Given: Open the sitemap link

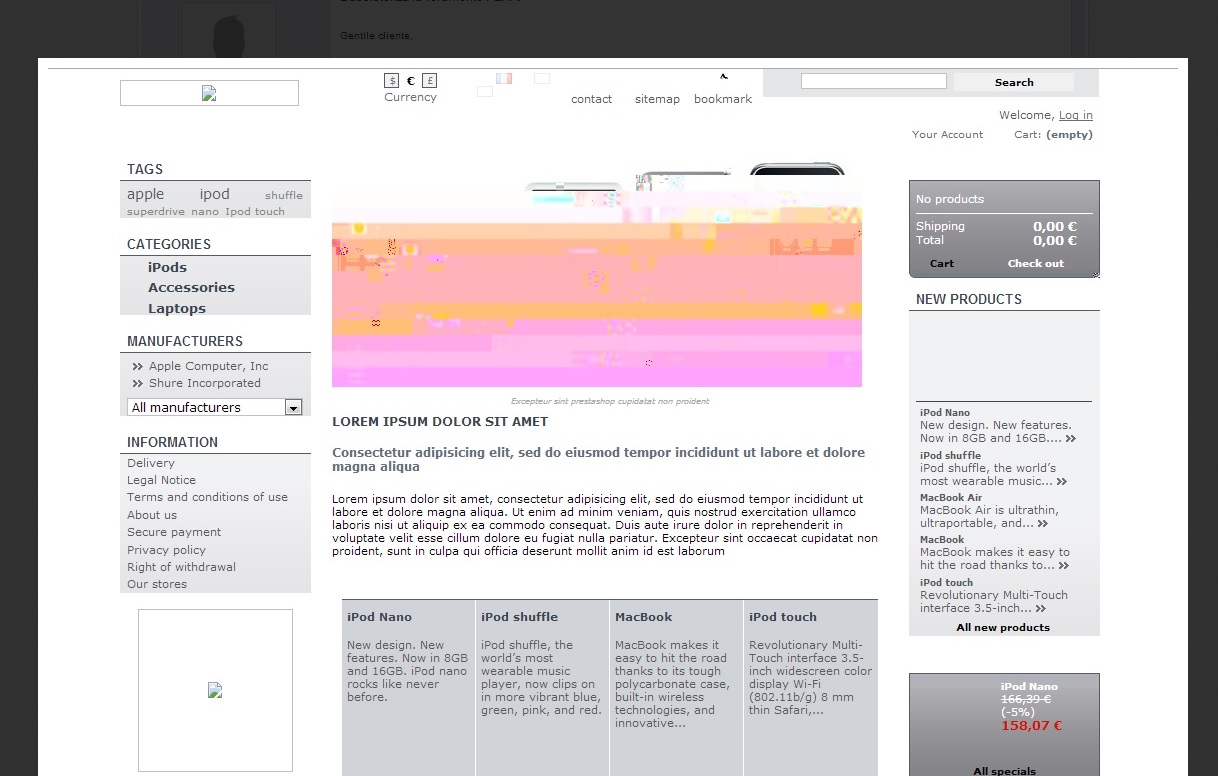Looking at the screenshot, I should click(x=657, y=99).
